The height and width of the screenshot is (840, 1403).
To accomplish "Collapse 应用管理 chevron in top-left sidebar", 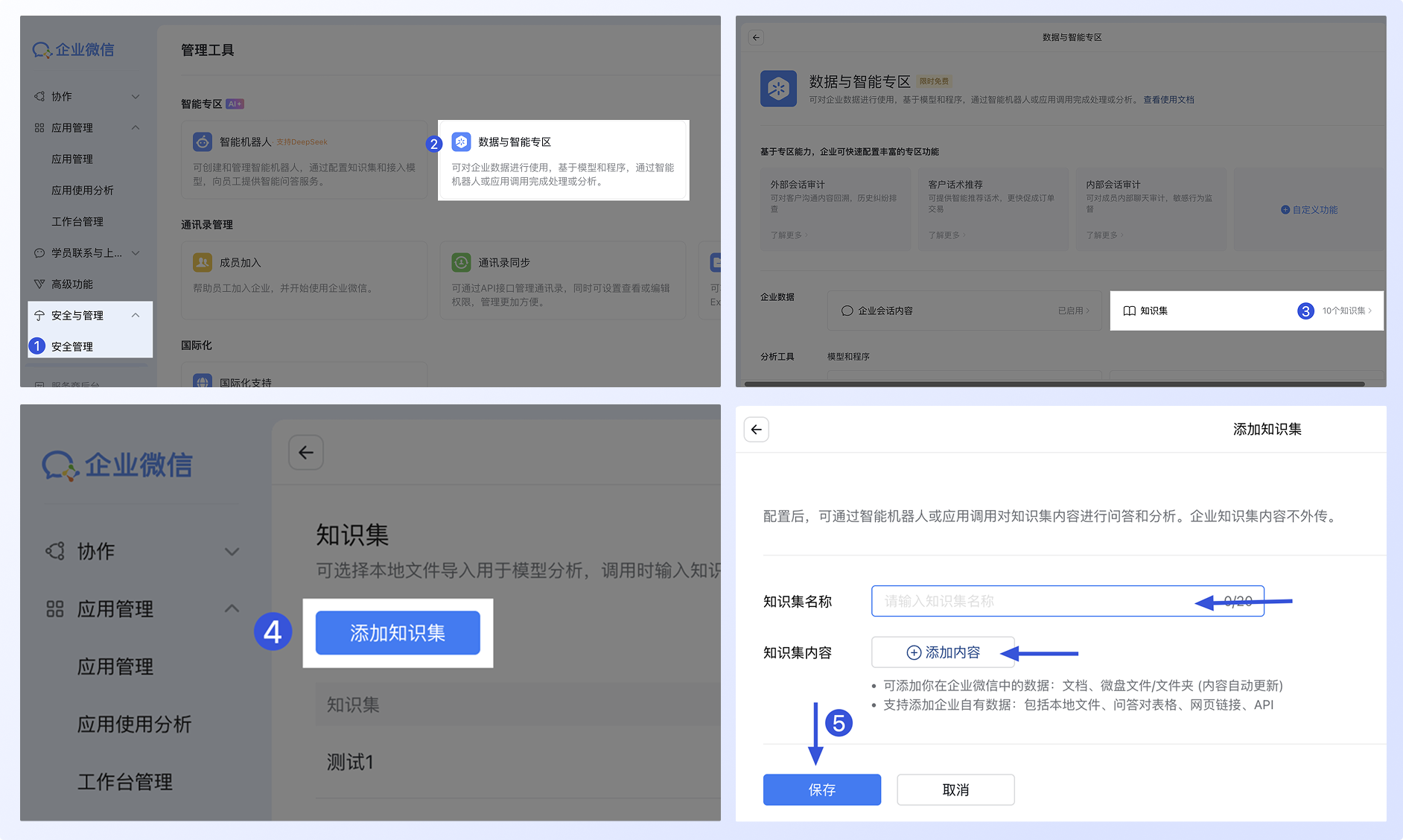I will tap(136, 127).
